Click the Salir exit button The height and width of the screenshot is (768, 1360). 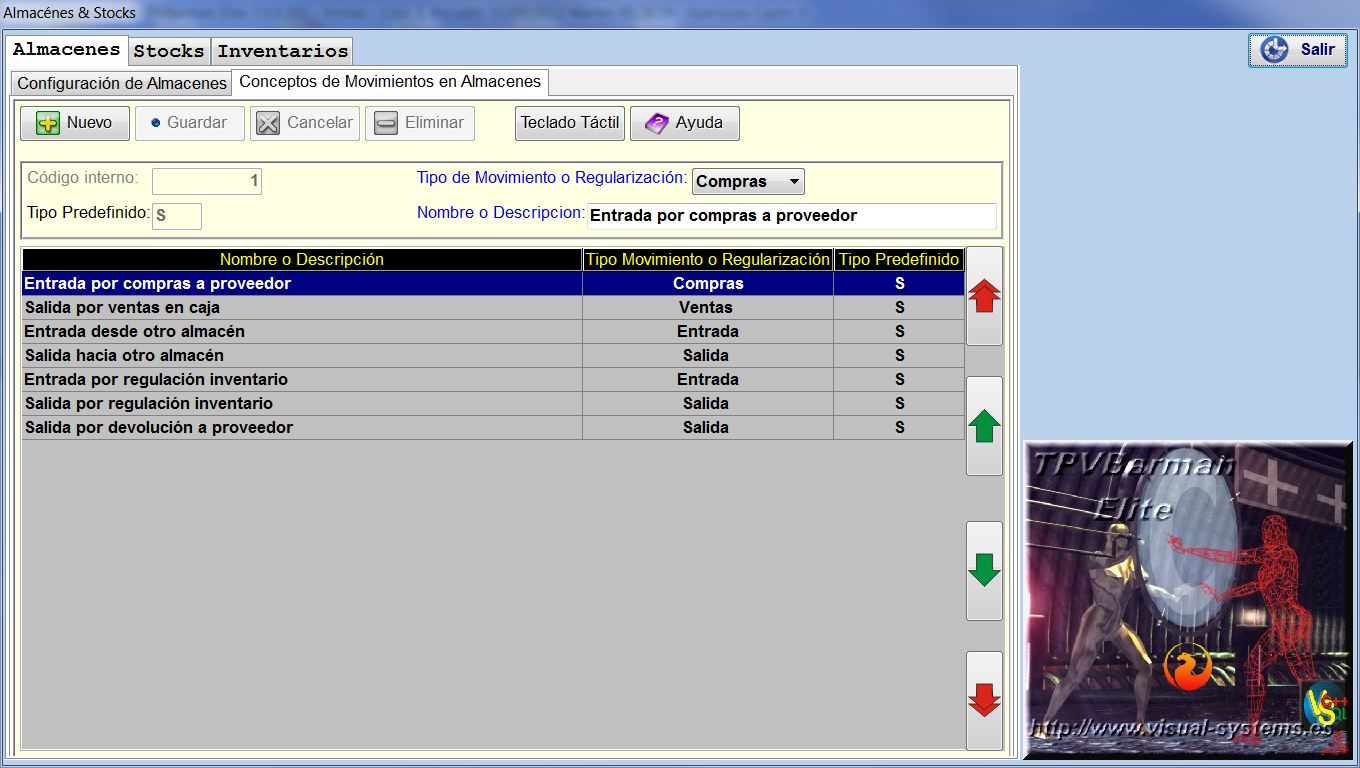1297,50
